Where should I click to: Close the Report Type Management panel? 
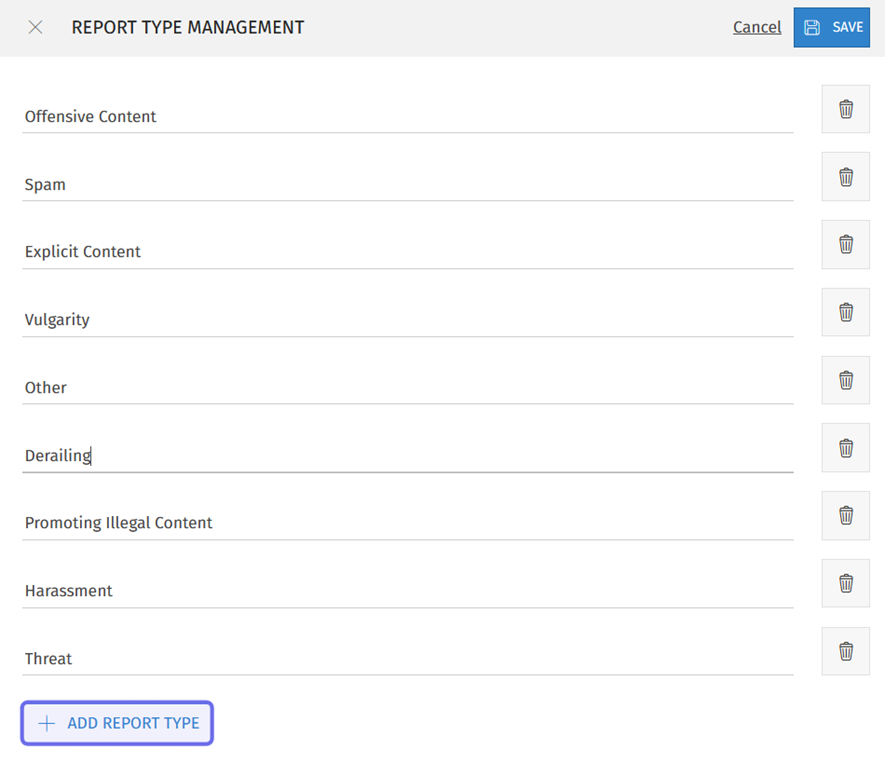(x=35, y=27)
